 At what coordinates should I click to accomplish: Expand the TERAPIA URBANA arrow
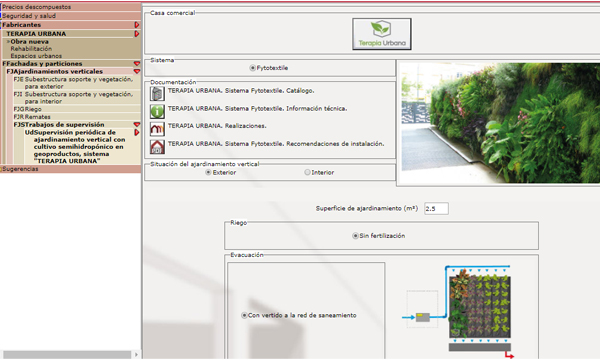[137, 34]
